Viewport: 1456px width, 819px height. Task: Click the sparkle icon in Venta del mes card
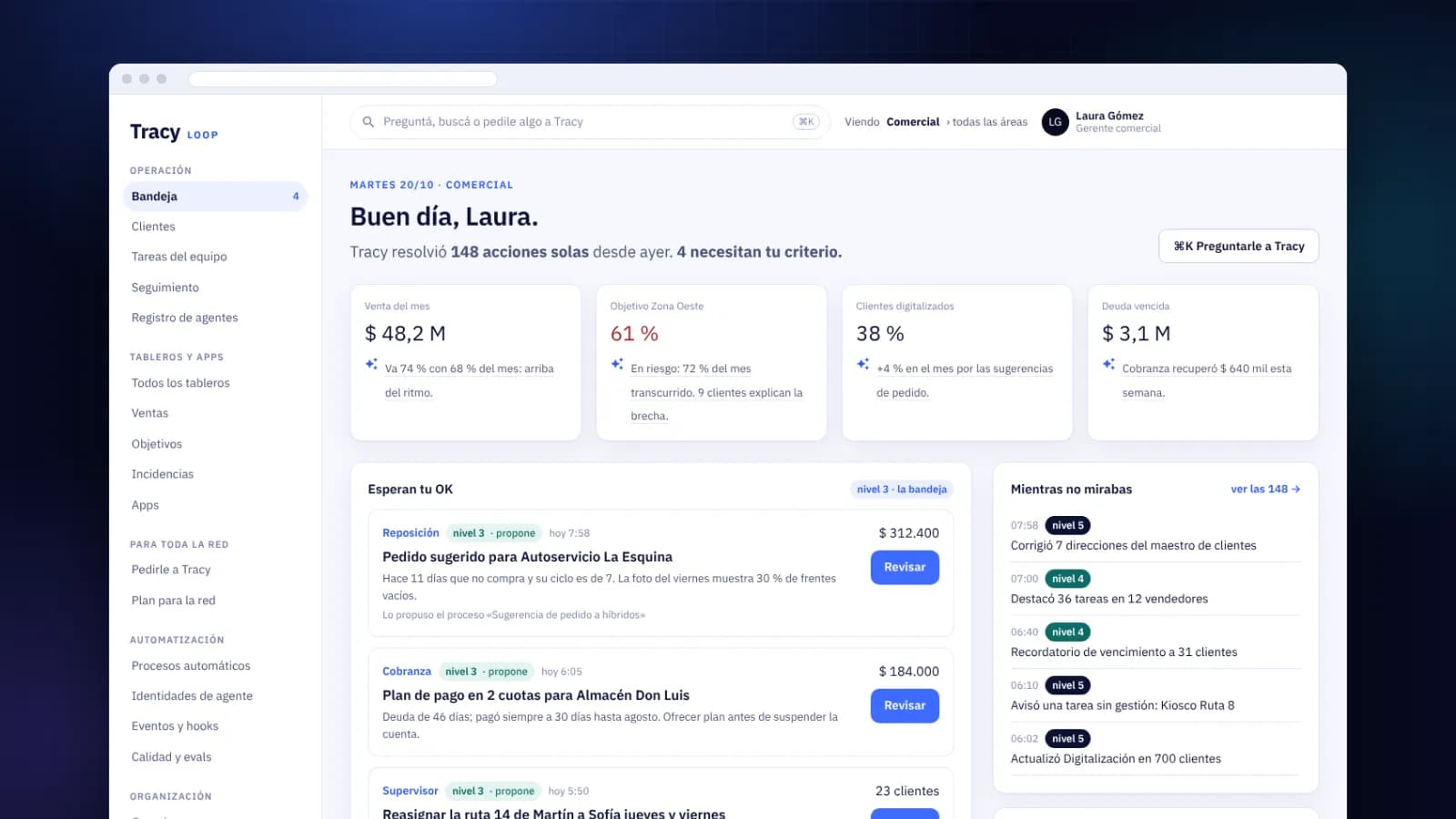pos(371,364)
